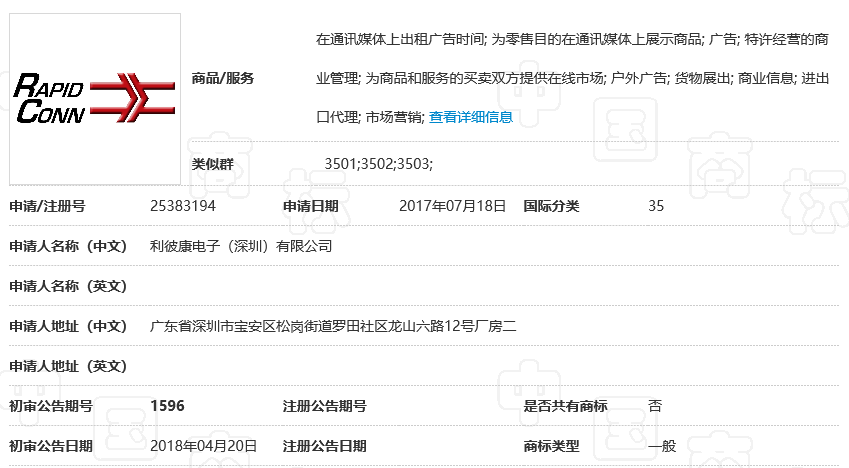Click the 商品/服务 label
The image size is (849, 468).
pyautogui.click(x=223, y=79)
